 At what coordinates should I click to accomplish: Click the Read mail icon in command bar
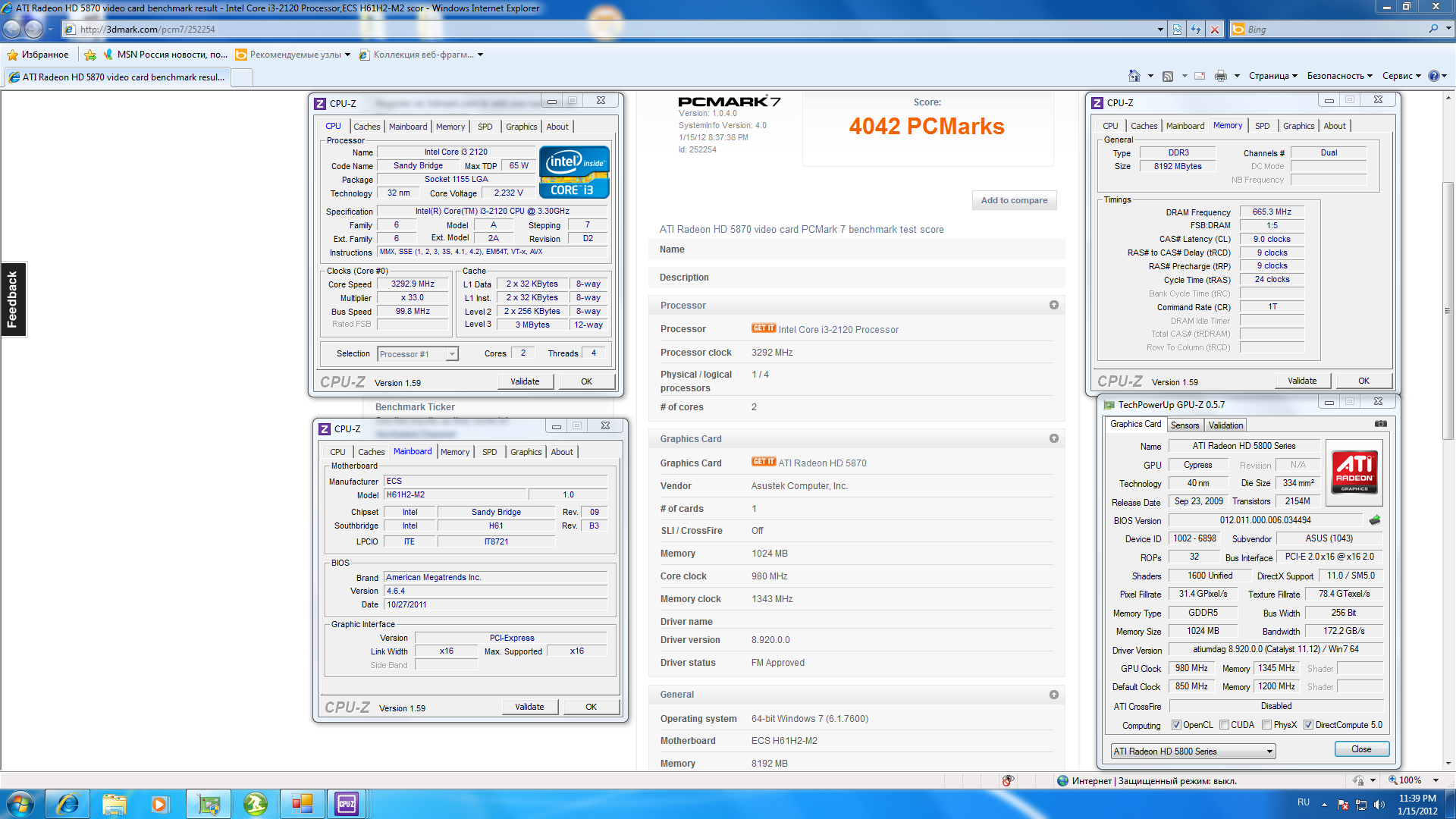(1200, 76)
